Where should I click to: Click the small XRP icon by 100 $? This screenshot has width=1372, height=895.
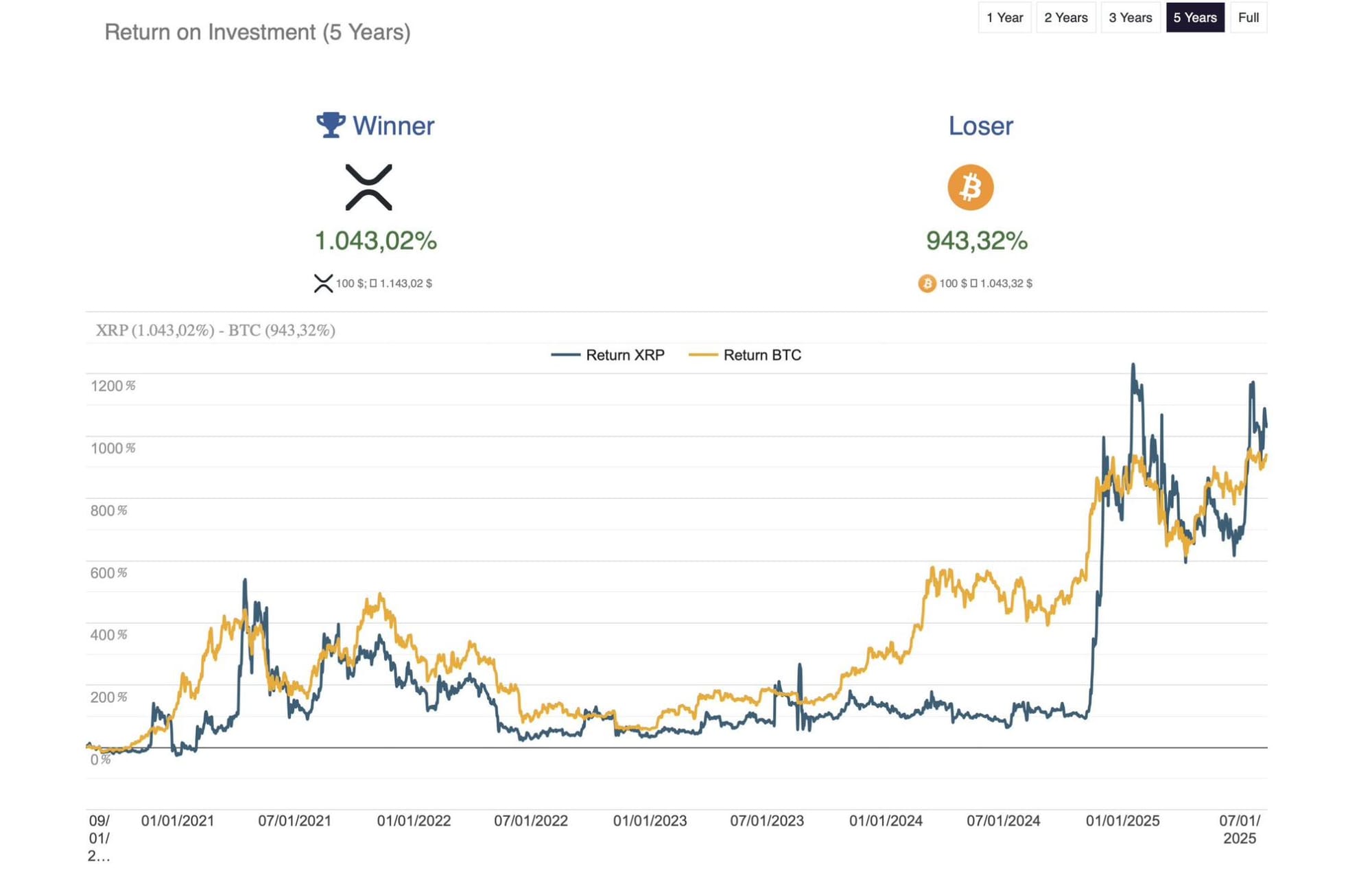[323, 283]
